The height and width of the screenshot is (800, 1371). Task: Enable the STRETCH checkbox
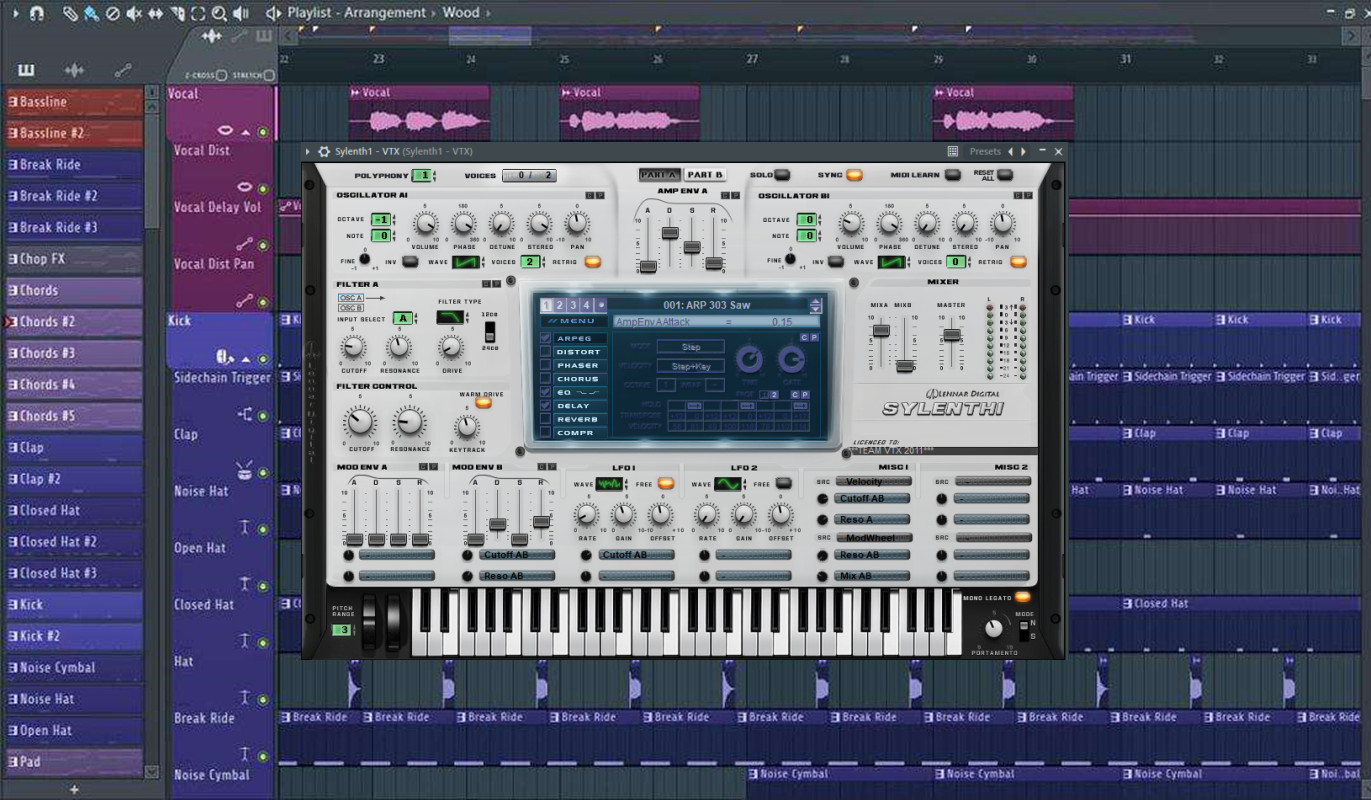point(270,75)
